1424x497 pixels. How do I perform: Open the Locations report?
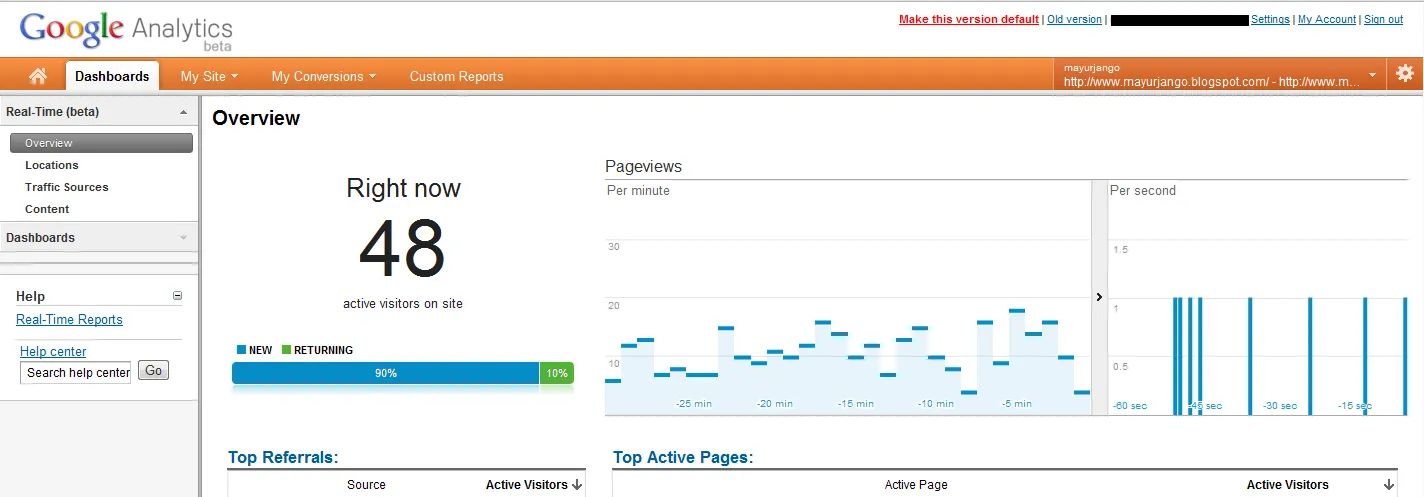point(52,165)
